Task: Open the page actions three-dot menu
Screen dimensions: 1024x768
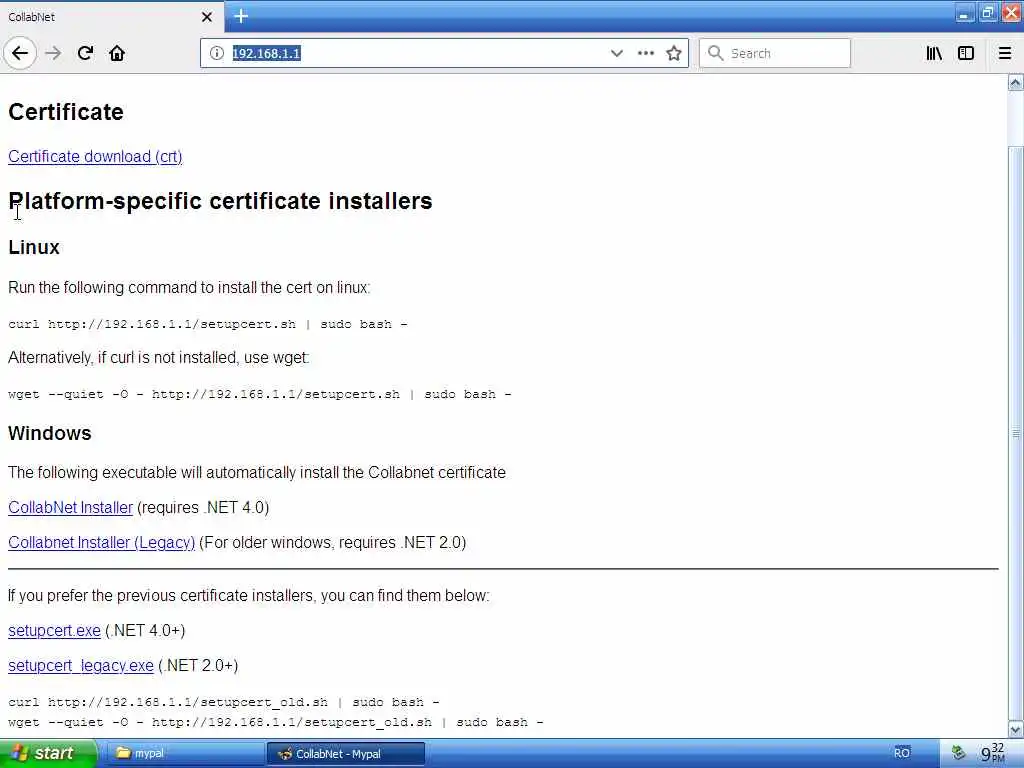Action: point(646,53)
